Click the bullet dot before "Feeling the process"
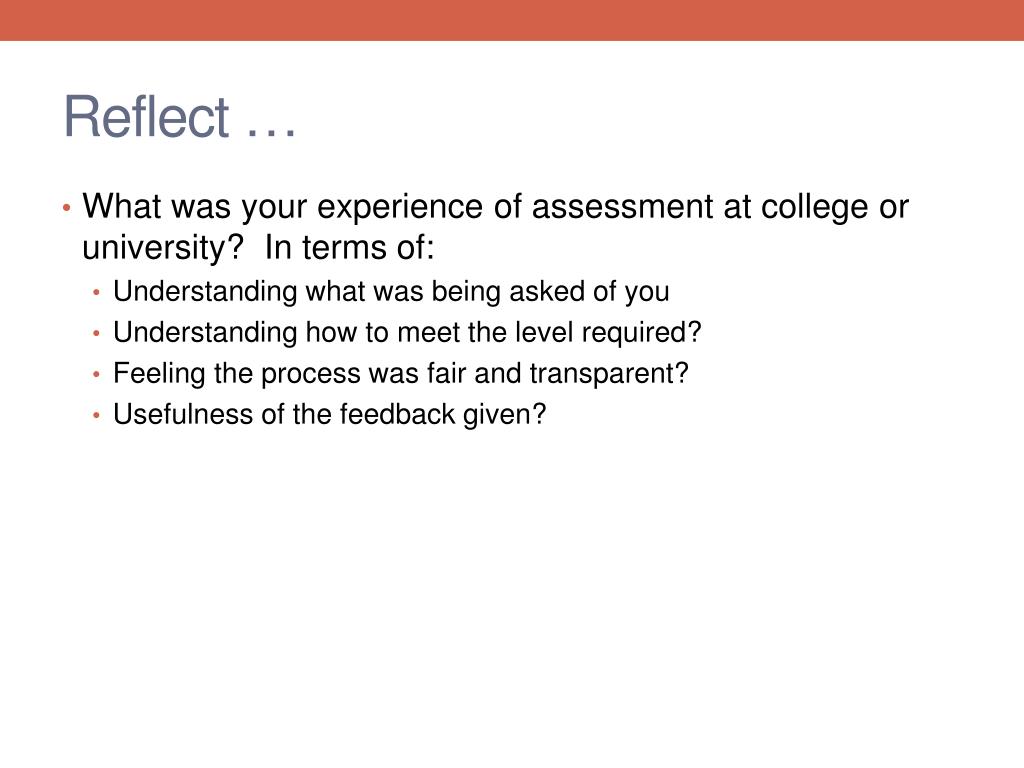Screen dimensions: 1024x768 coord(97,375)
